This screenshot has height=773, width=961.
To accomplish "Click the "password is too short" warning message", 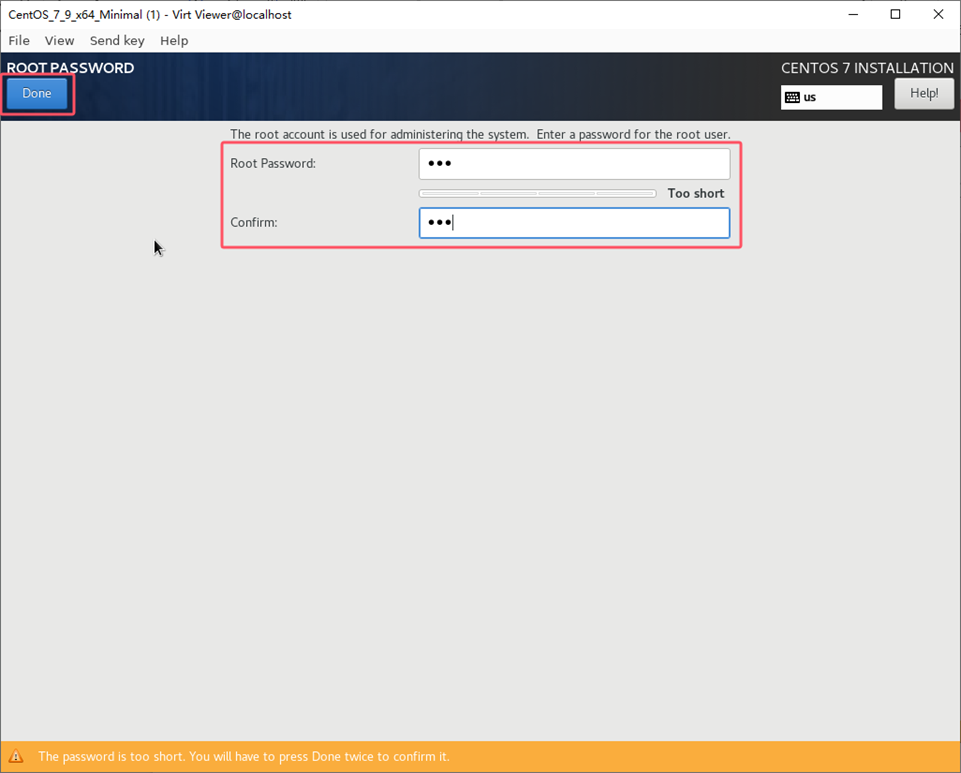I will [x=244, y=756].
